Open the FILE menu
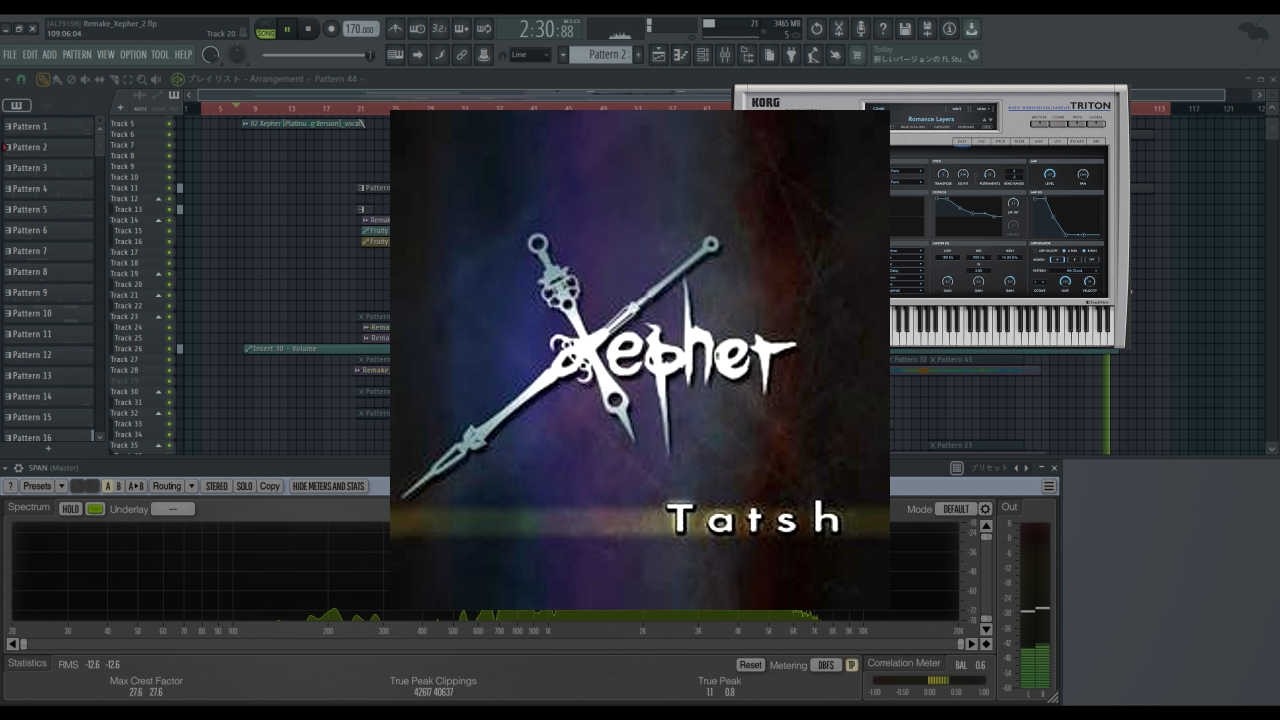The image size is (1280, 720). [x=10, y=55]
